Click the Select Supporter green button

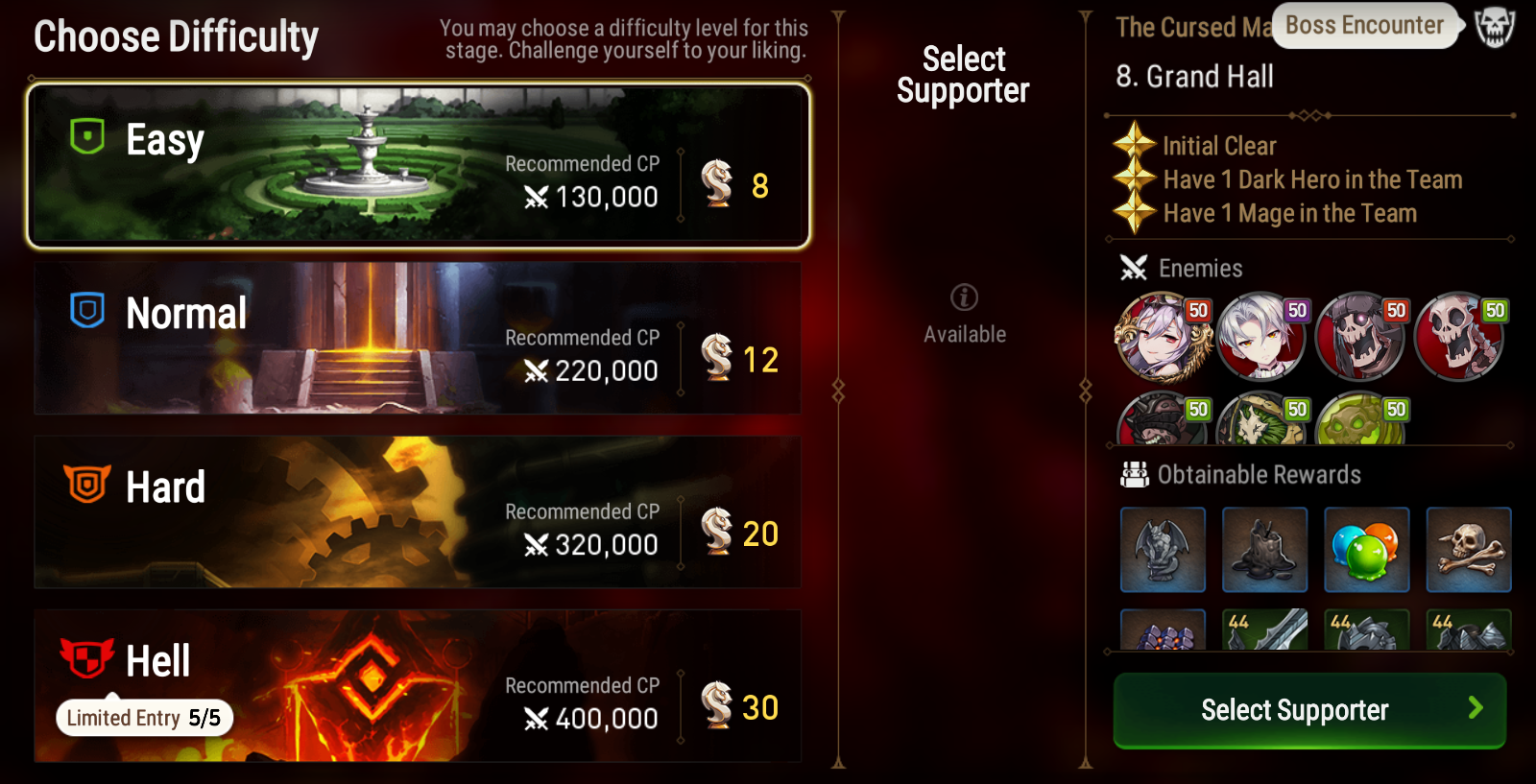click(1309, 710)
